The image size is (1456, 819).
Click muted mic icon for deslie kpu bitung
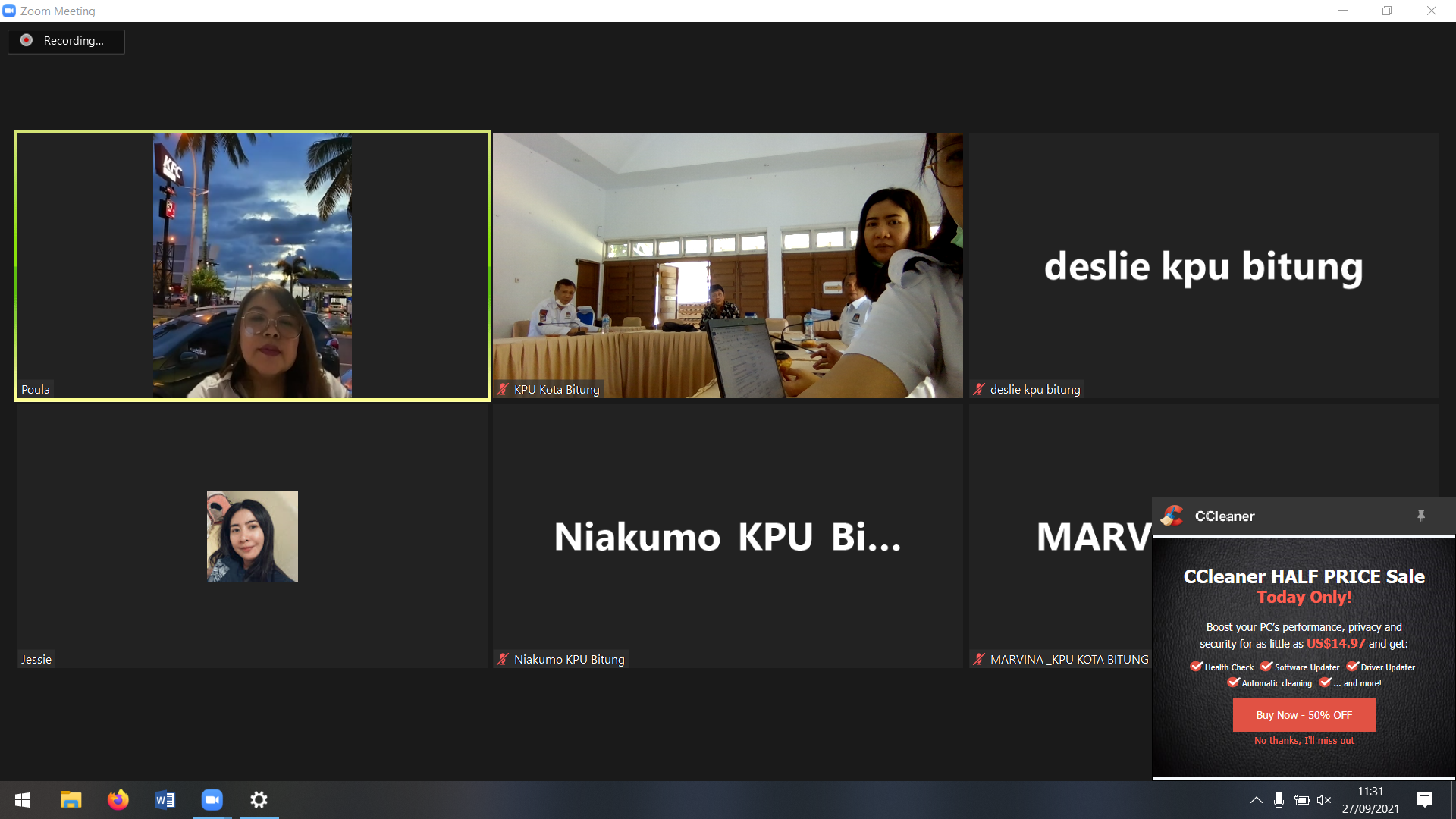979,389
